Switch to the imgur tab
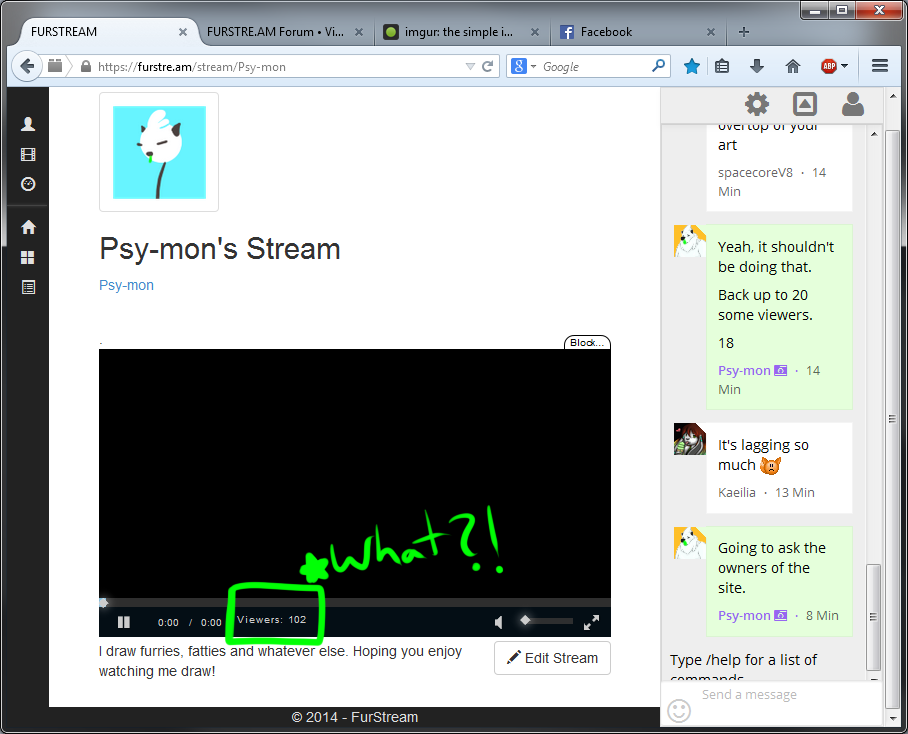The image size is (908, 734). click(457, 32)
